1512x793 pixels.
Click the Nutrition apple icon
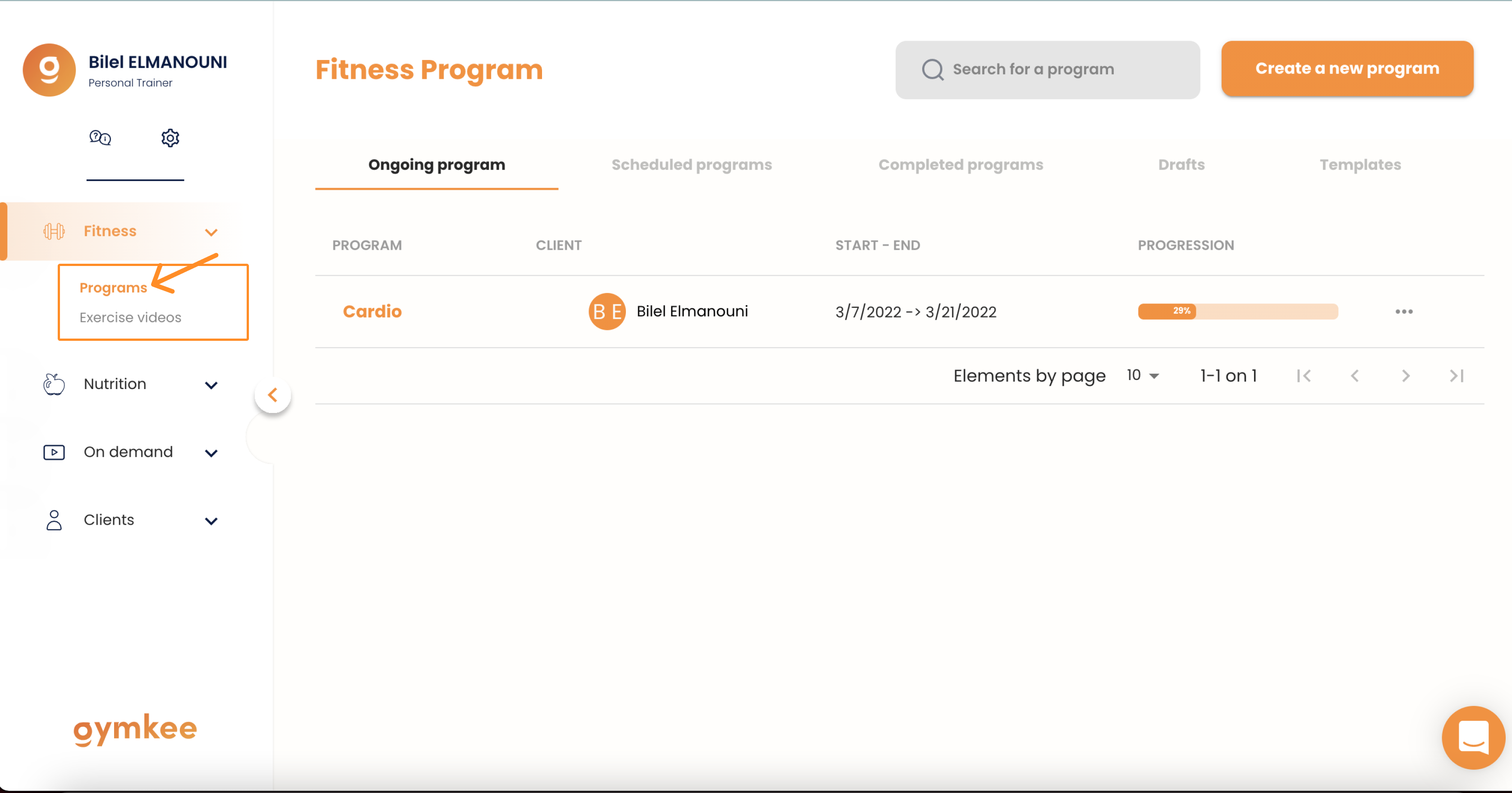click(x=54, y=384)
